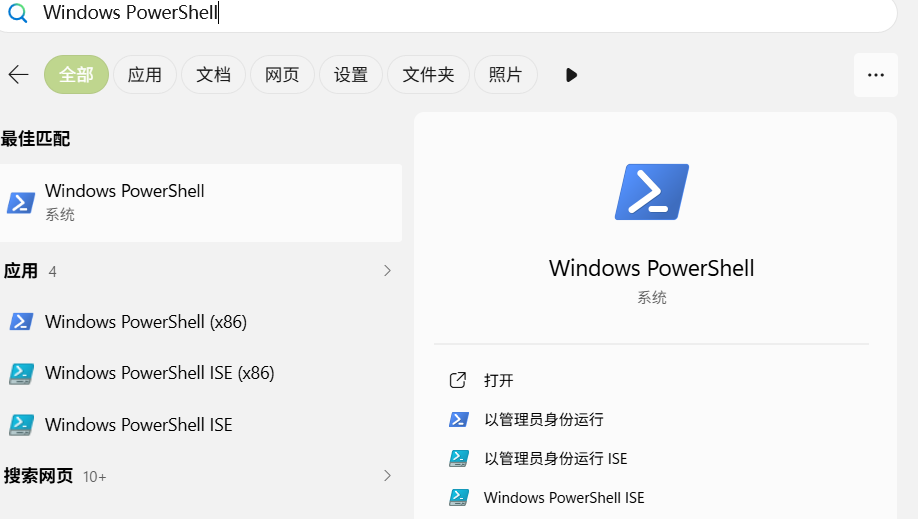Switch to the 文件夹 filter tab
The image size is (918, 519).
click(429, 75)
